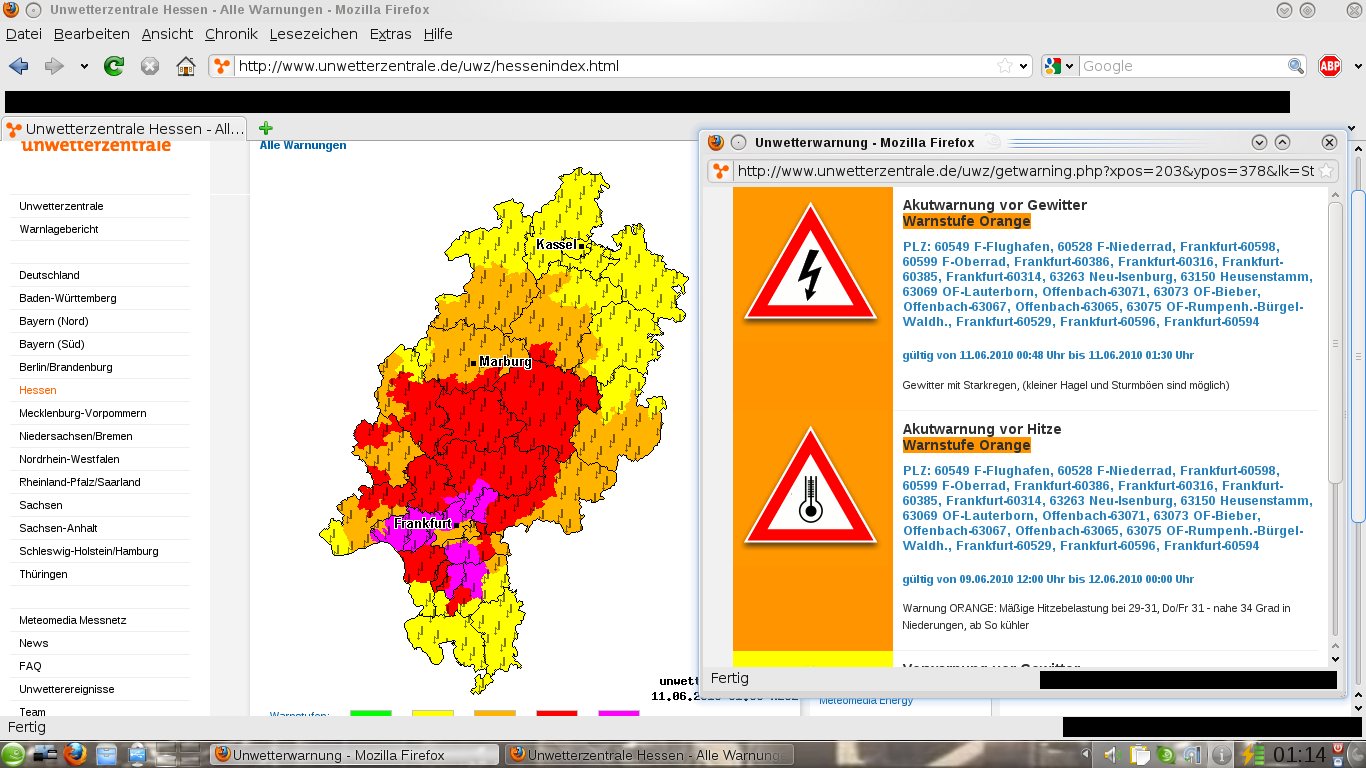Image resolution: width=1366 pixels, height=768 pixels.
Task: Open the Bearbeiten menu
Action: click(92, 34)
